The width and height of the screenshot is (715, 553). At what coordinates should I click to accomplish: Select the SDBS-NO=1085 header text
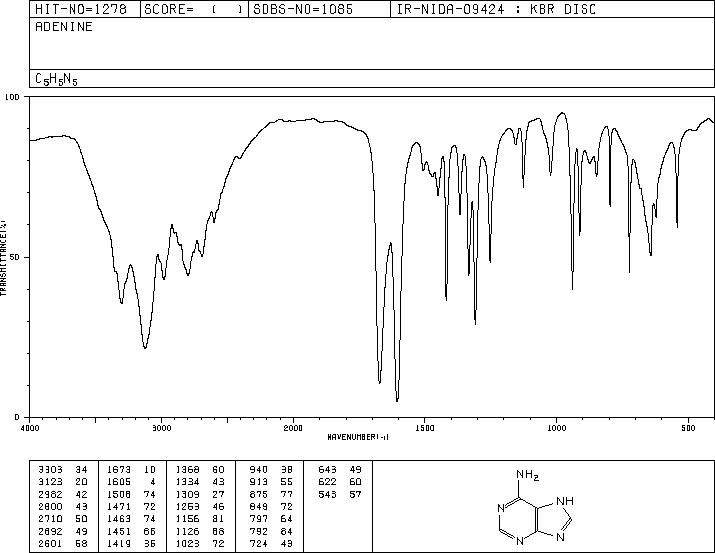click(303, 9)
